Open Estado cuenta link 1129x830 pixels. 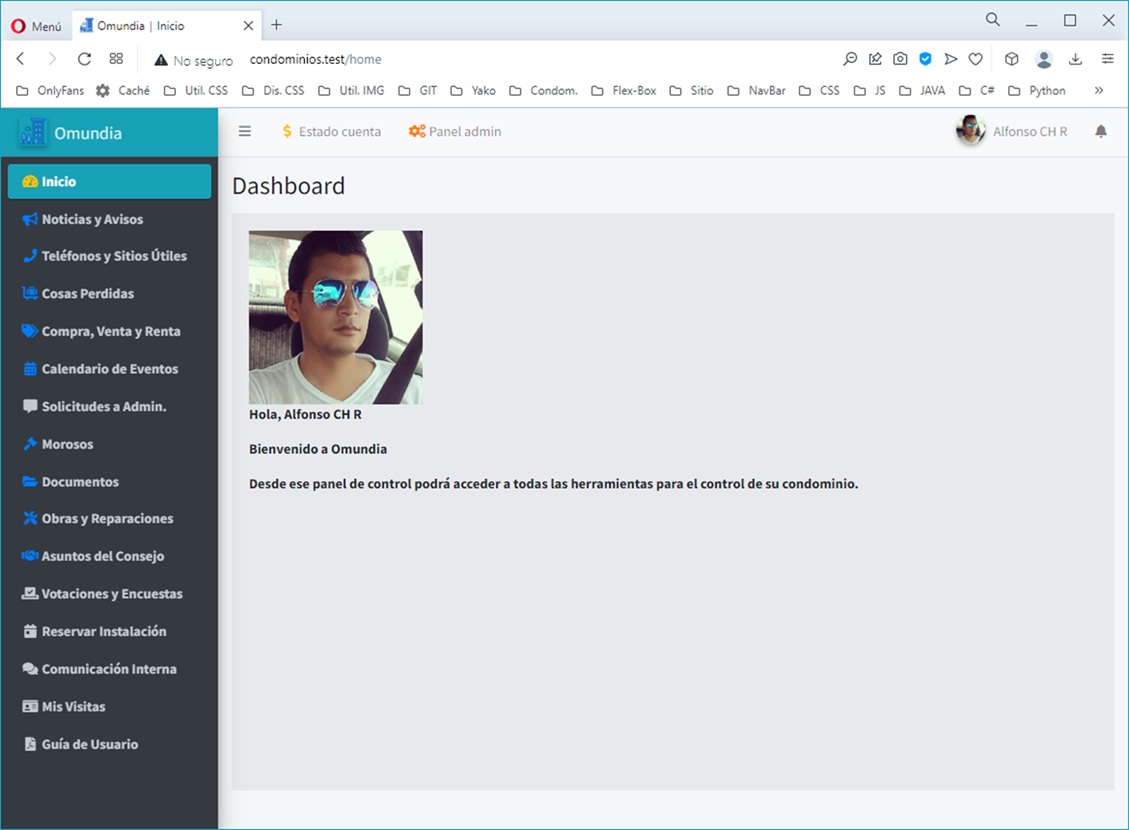331,132
